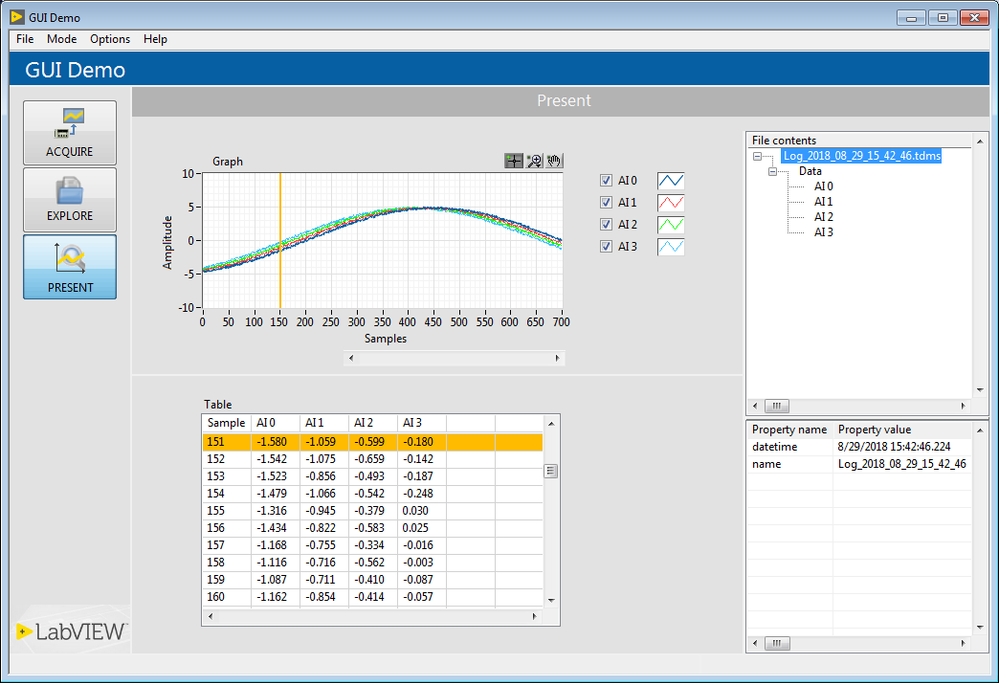This screenshot has height=683, width=999.
Task: Open the Options menu
Action: [x=110, y=39]
